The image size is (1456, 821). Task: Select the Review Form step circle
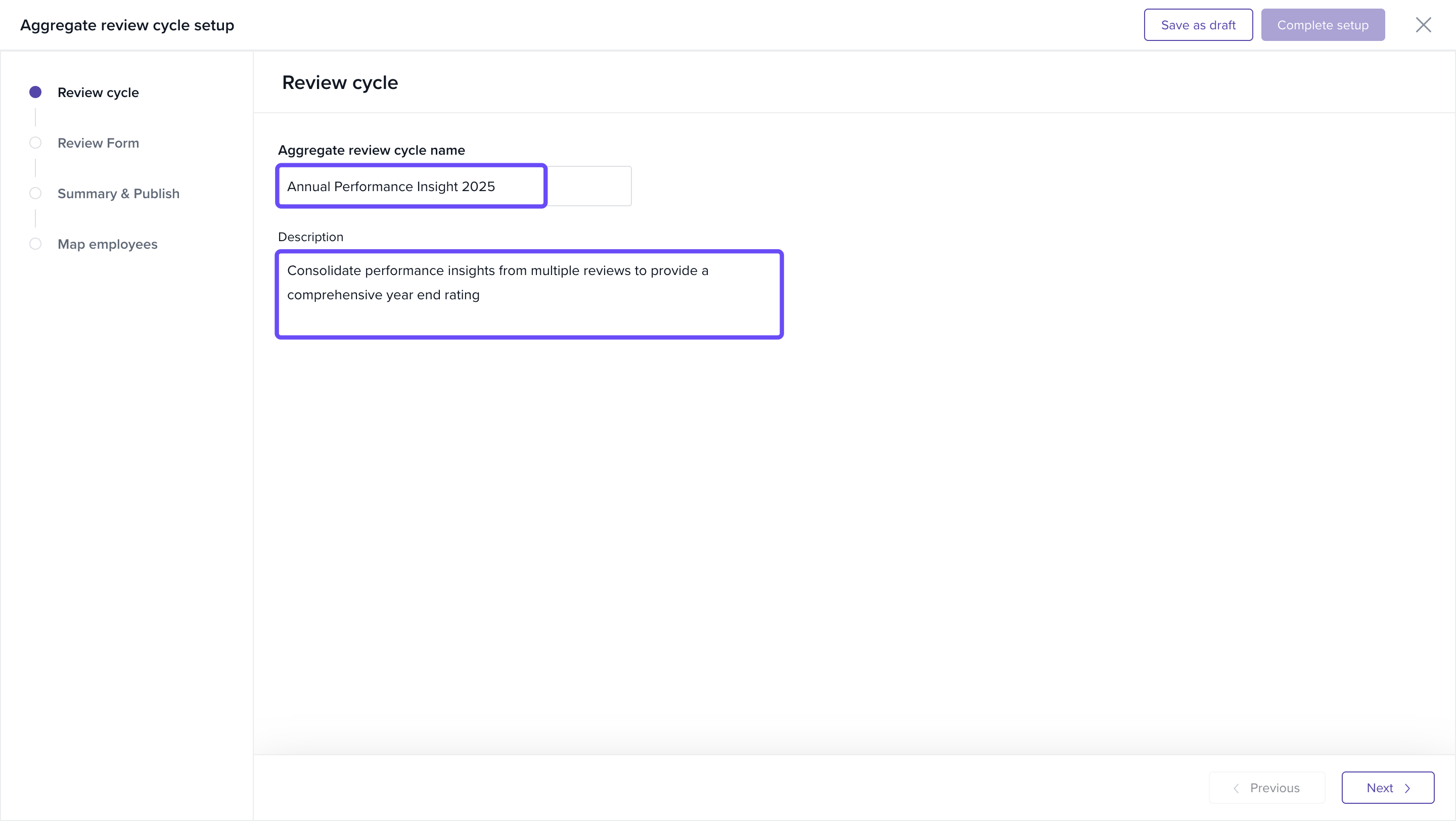35,143
